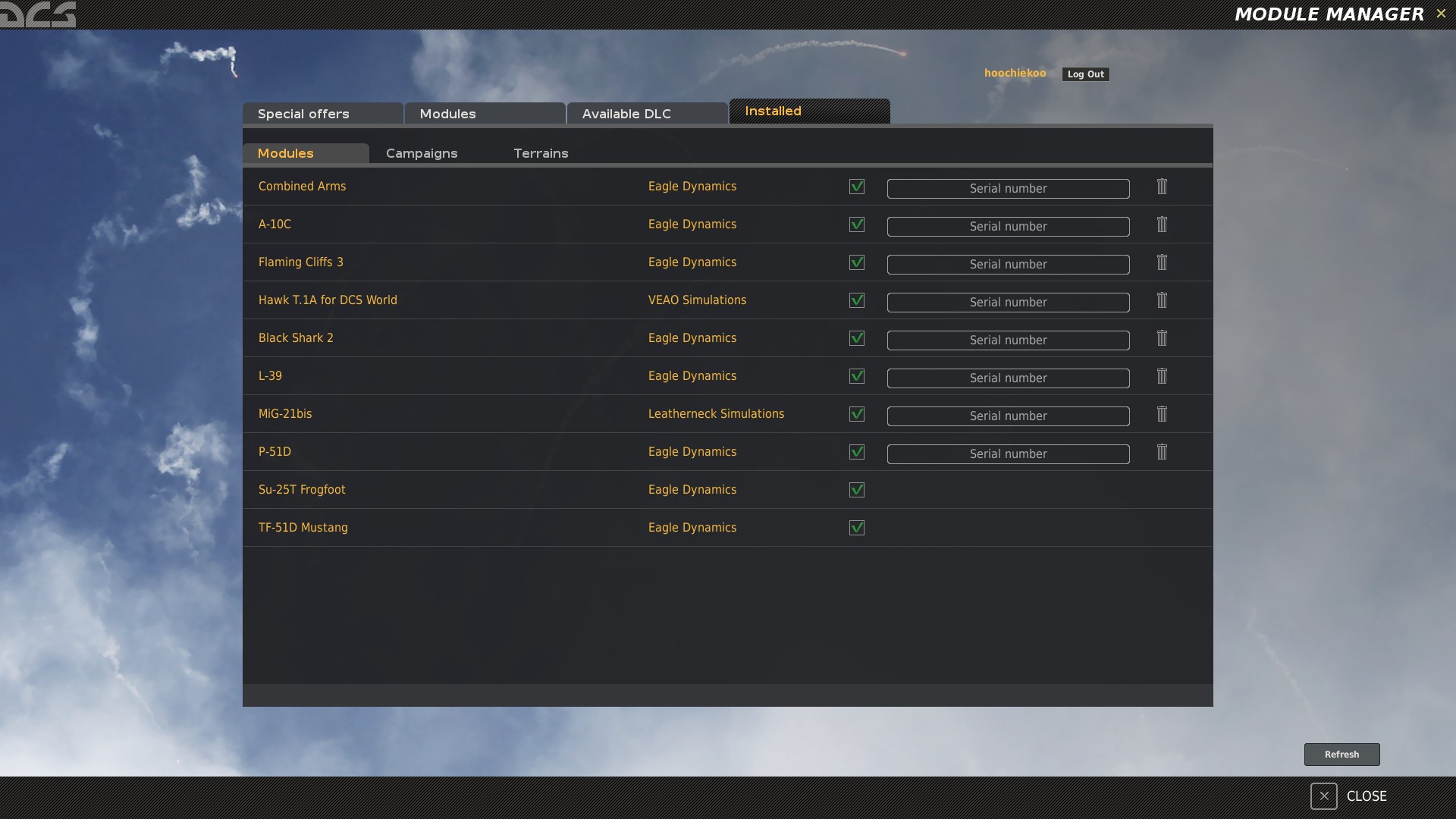The image size is (1456, 819).
Task: Delete Black Shark 2 using trash icon
Action: pyautogui.click(x=1162, y=338)
